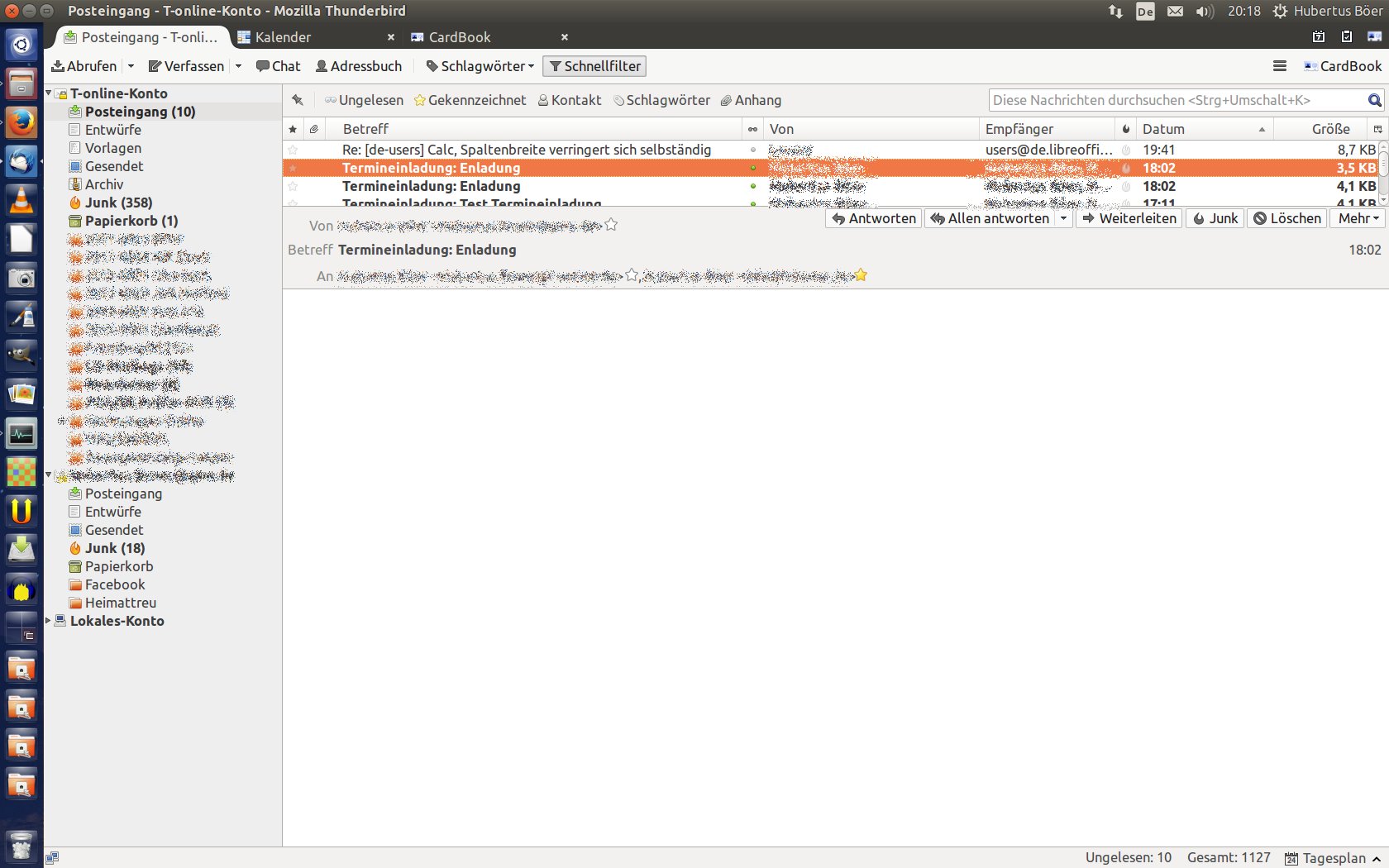Open the Allen antworten dropdown arrow
The image size is (1389, 868).
click(1064, 218)
